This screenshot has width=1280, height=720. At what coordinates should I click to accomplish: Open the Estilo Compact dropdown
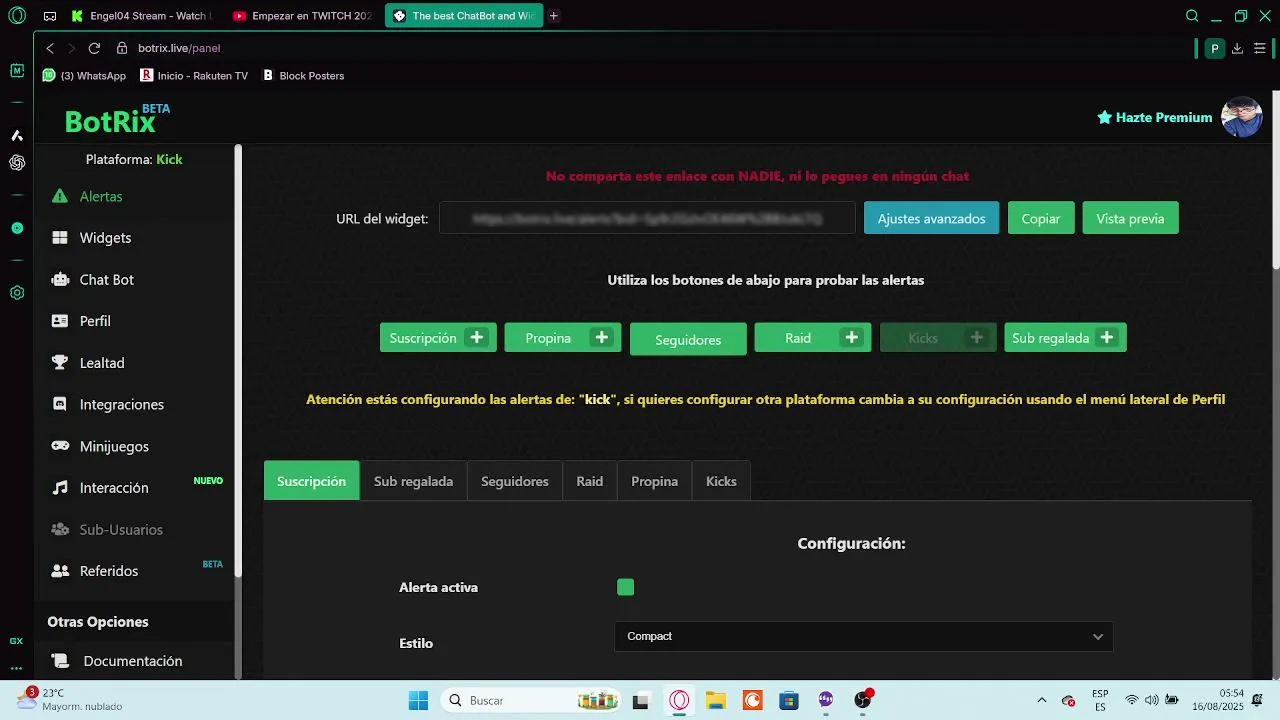863,636
